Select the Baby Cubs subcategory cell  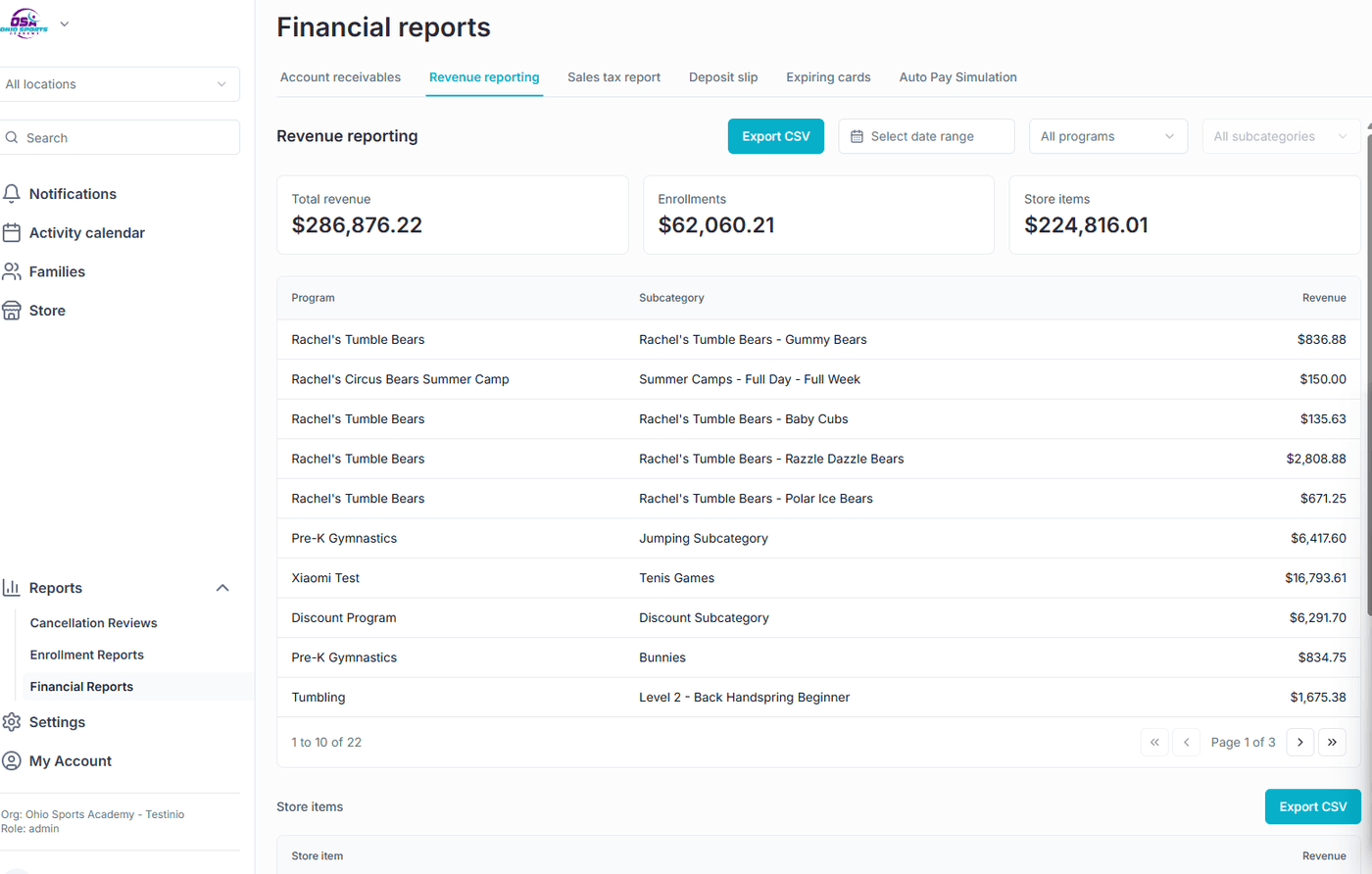pos(744,419)
